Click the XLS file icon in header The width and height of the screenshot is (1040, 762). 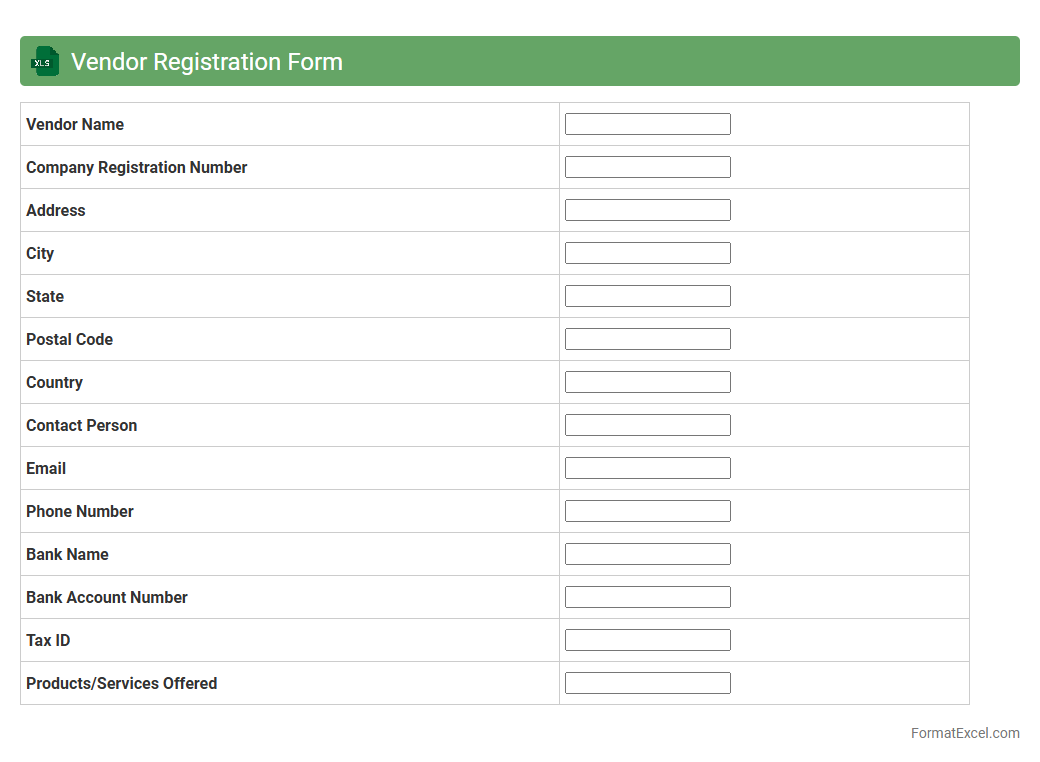point(45,61)
